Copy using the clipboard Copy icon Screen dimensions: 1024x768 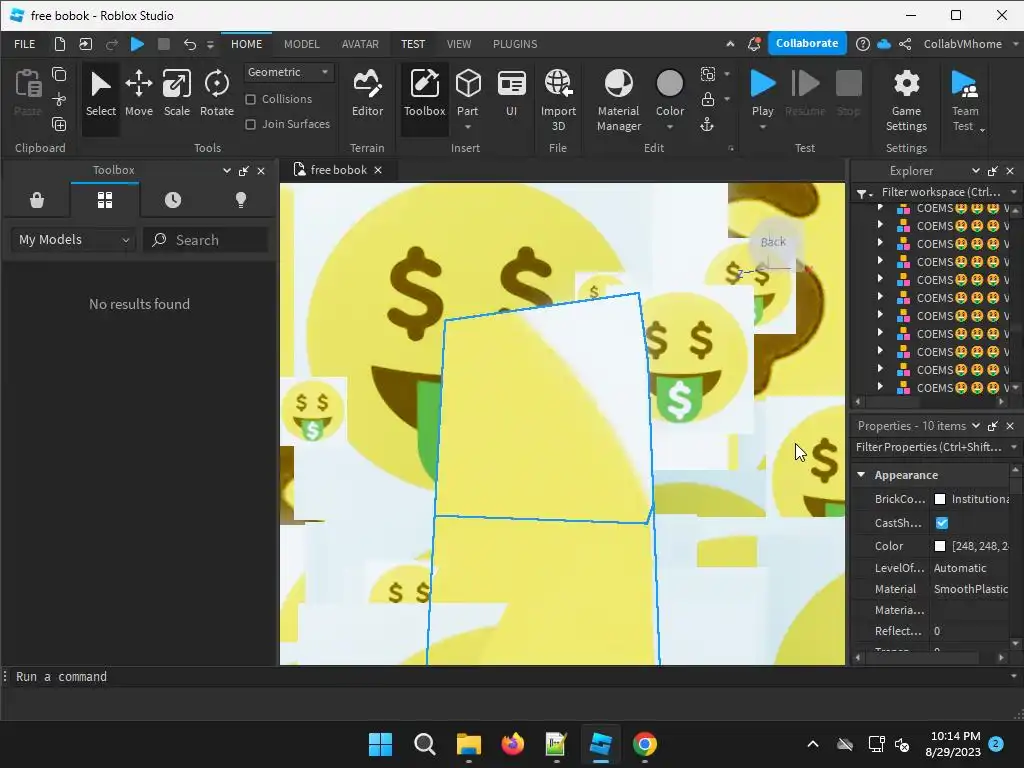59,74
